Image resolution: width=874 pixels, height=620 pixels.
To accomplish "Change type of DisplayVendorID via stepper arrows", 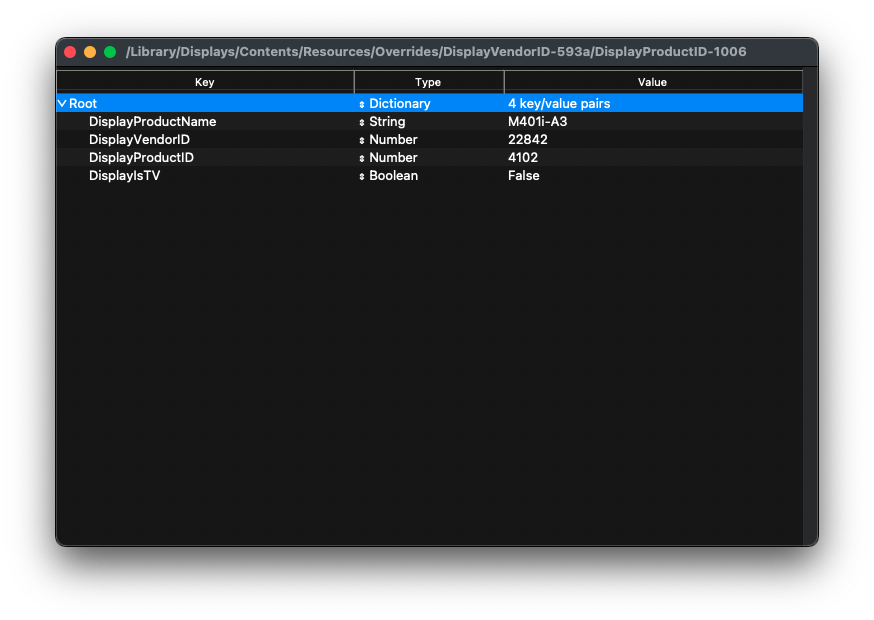I will pos(362,140).
